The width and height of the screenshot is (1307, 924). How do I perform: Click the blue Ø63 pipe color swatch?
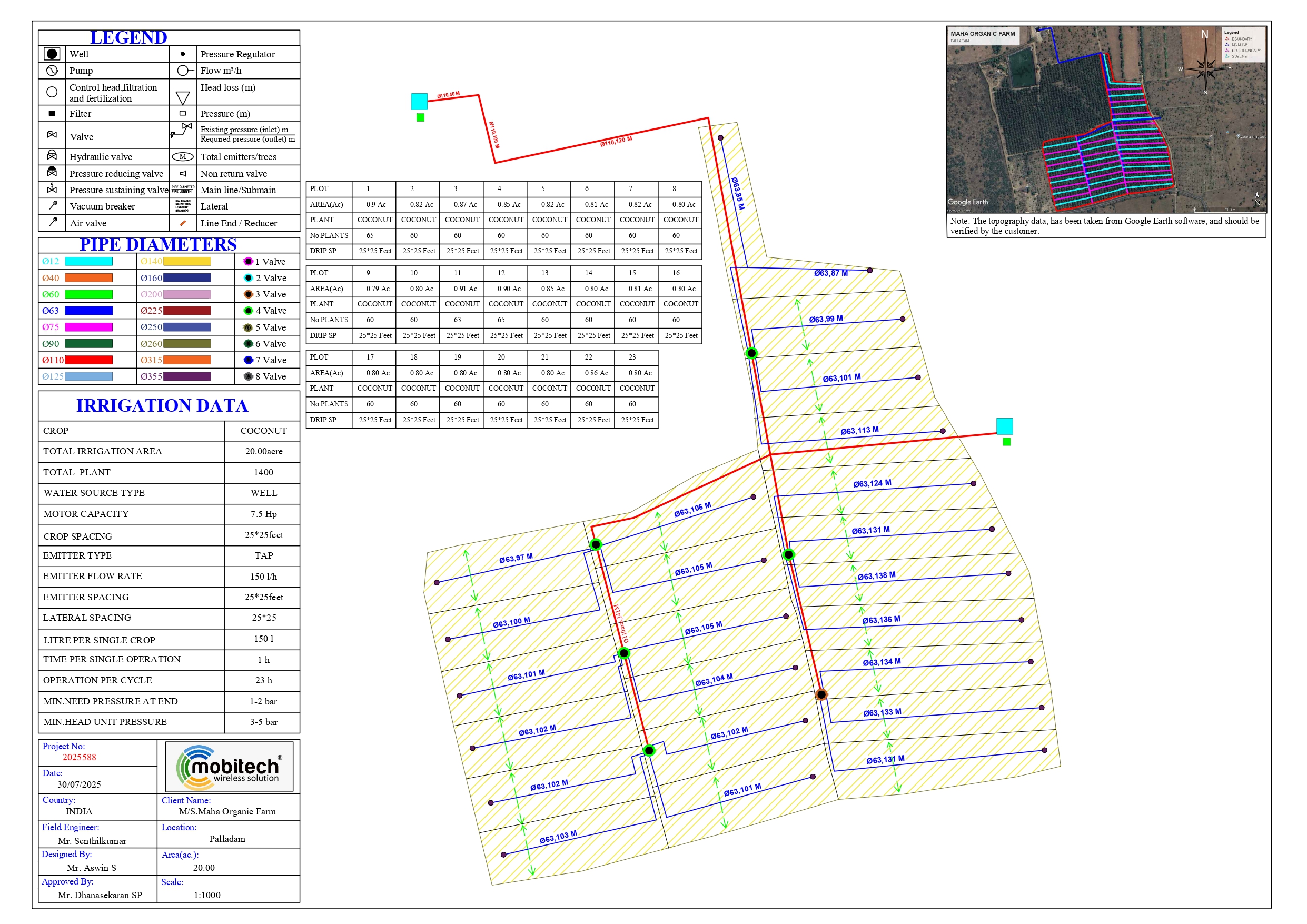coord(89,311)
